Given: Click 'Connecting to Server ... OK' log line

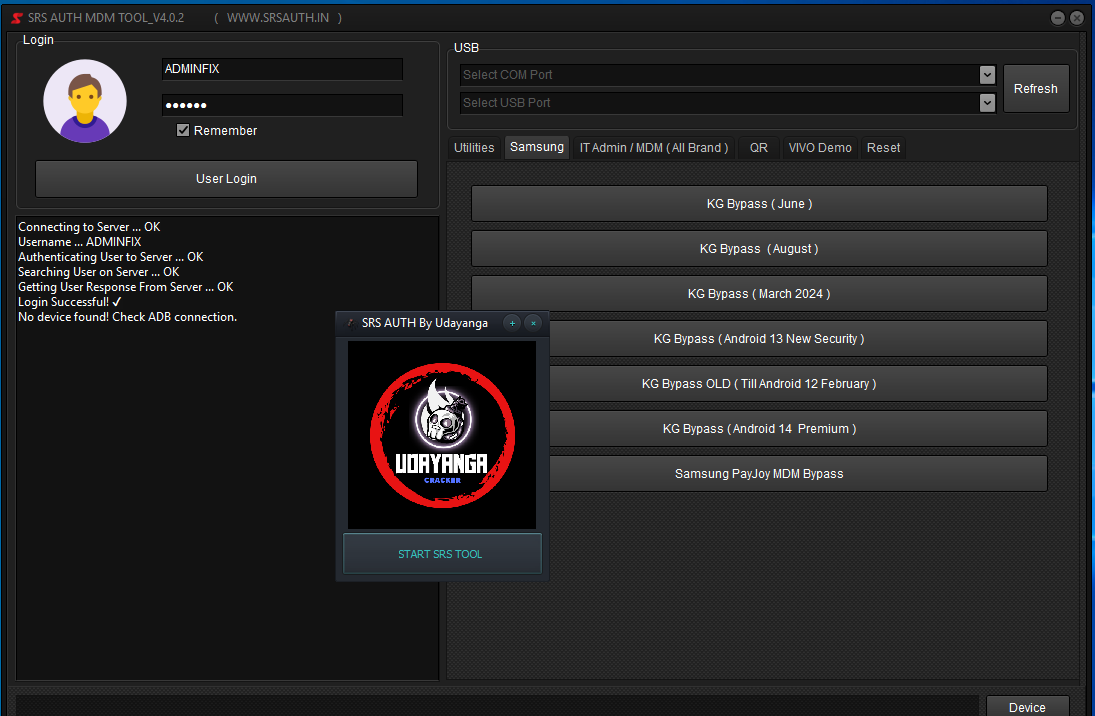Looking at the screenshot, I should (89, 227).
